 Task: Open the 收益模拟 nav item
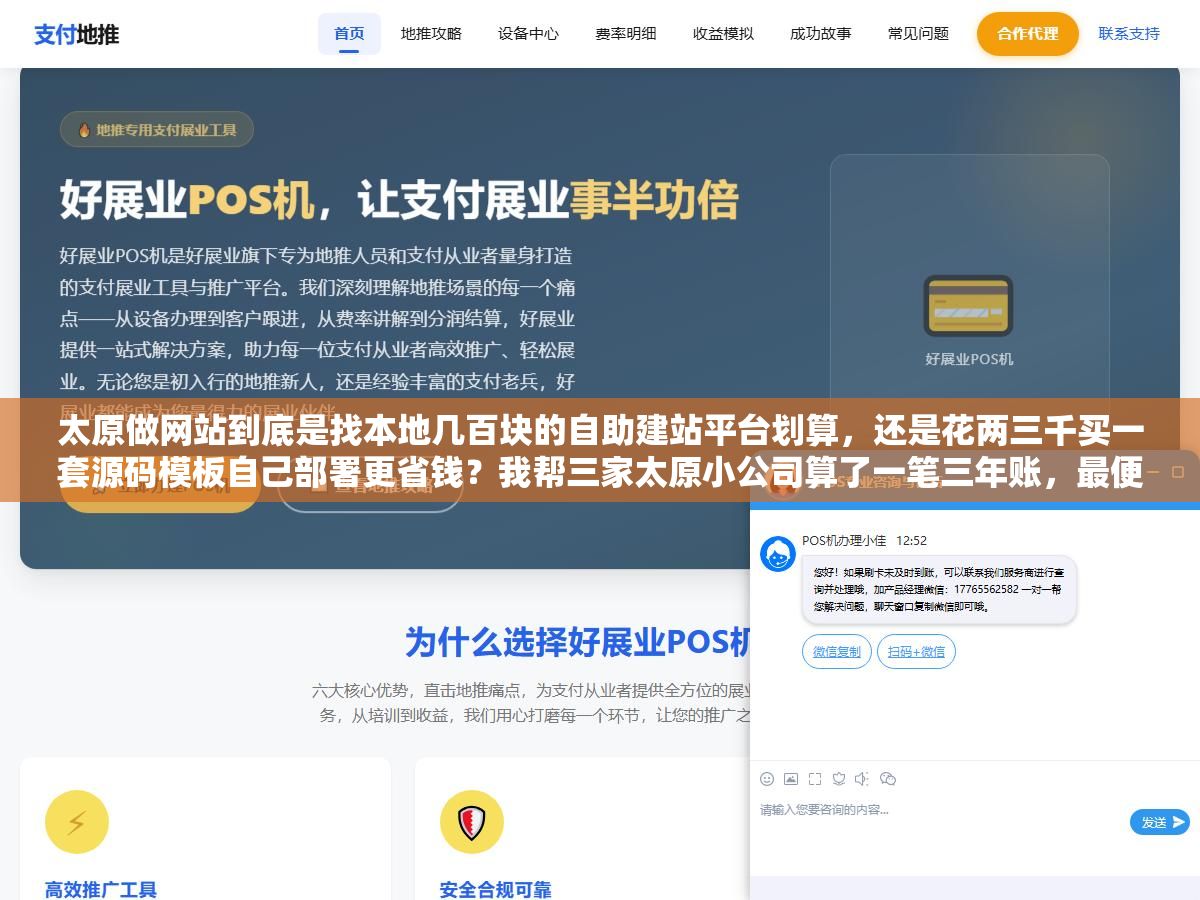pos(723,33)
